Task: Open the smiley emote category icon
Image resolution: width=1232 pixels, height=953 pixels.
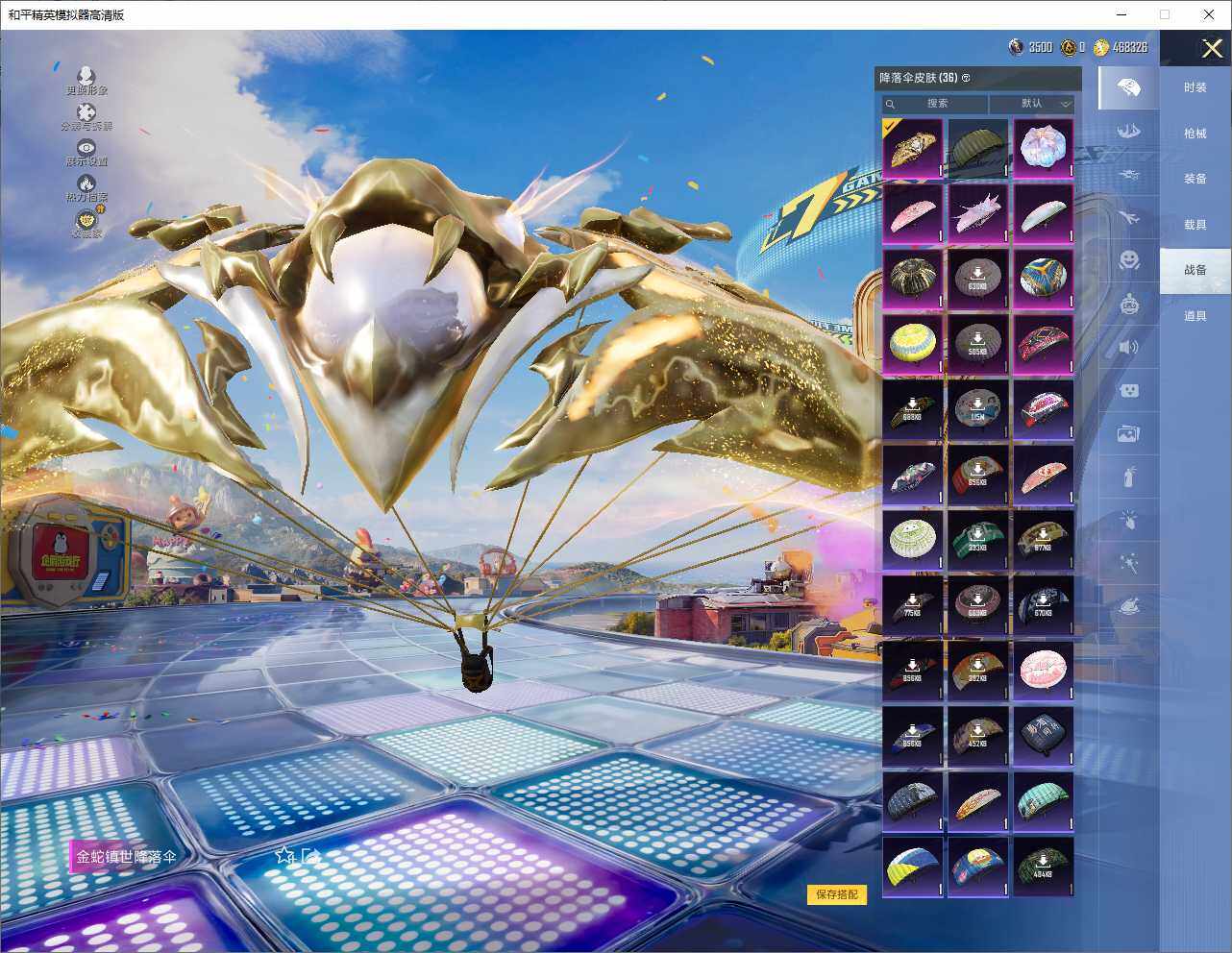Action: [1129, 260]
